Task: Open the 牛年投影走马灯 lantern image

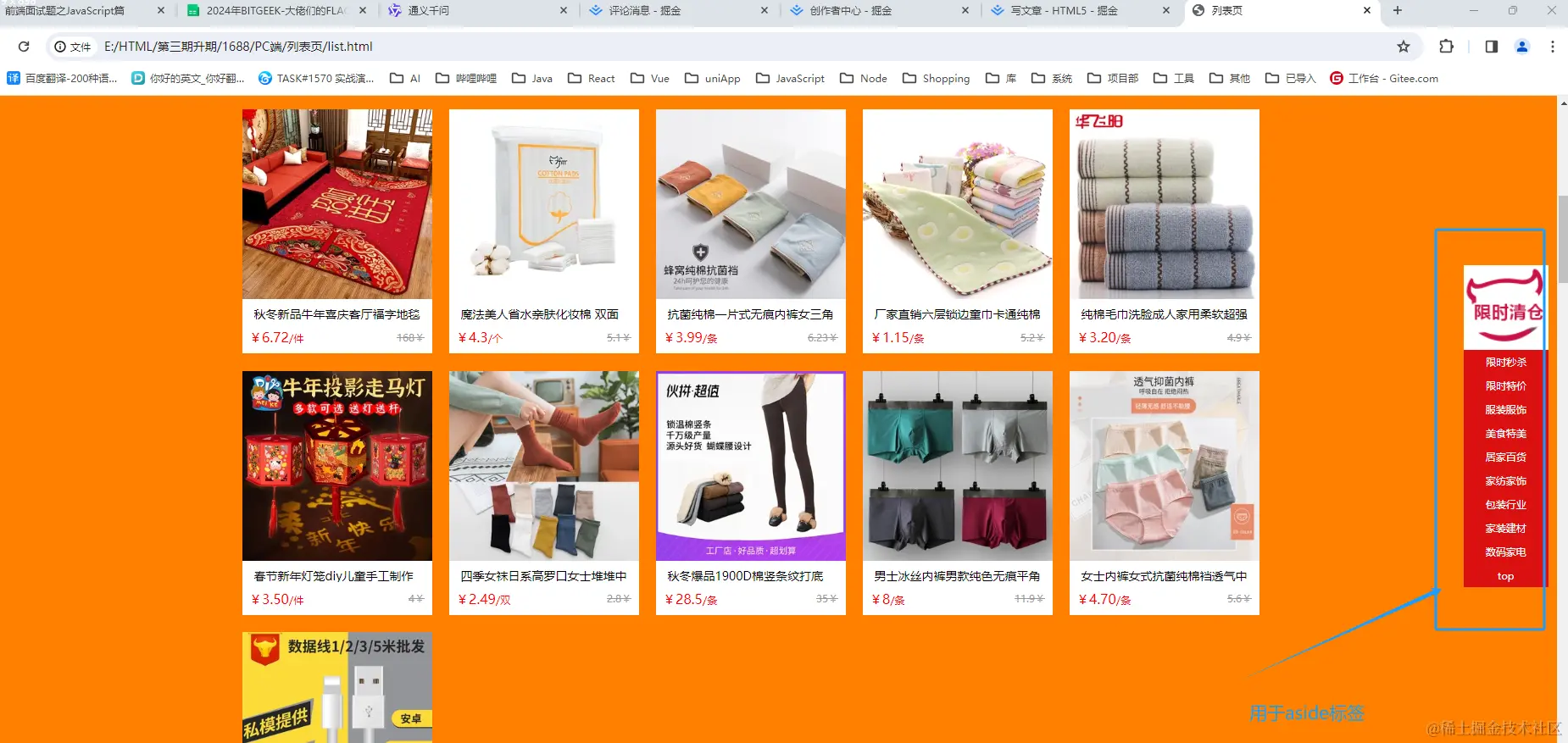Action: point(337,466)
